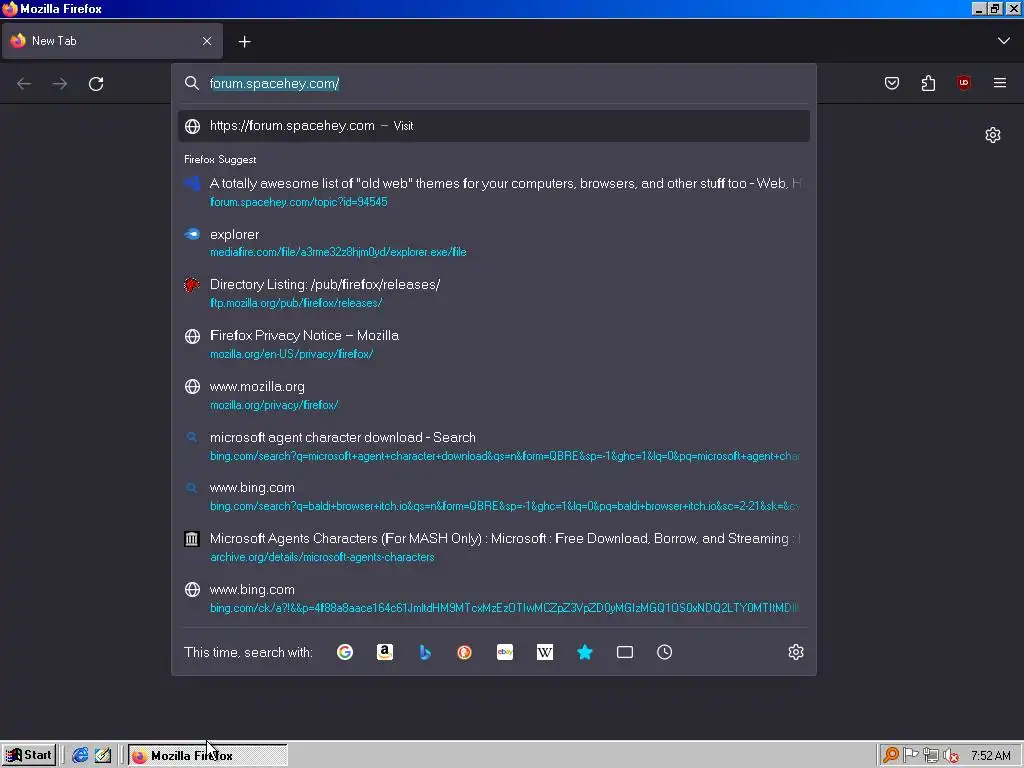Open Firefox application menu hamburger
1024x768 pixels.
999,83
